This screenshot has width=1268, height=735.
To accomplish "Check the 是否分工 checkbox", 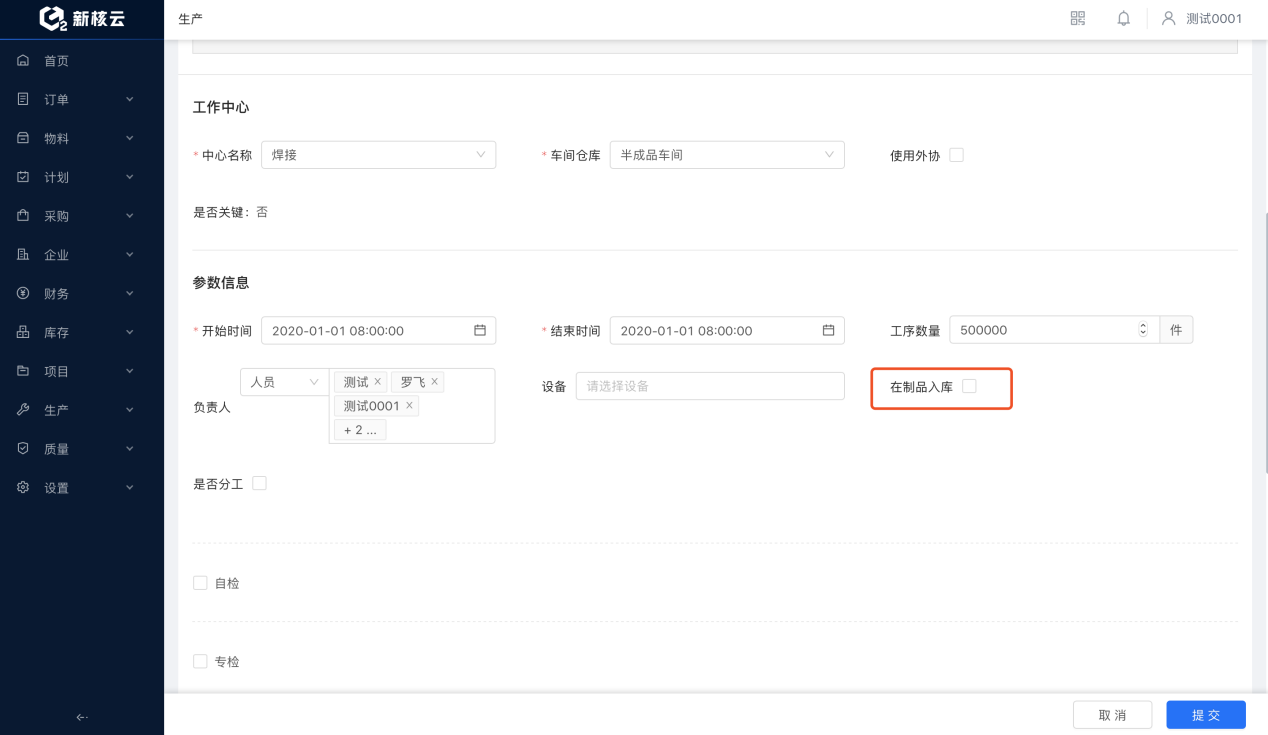I will (260, 483).
